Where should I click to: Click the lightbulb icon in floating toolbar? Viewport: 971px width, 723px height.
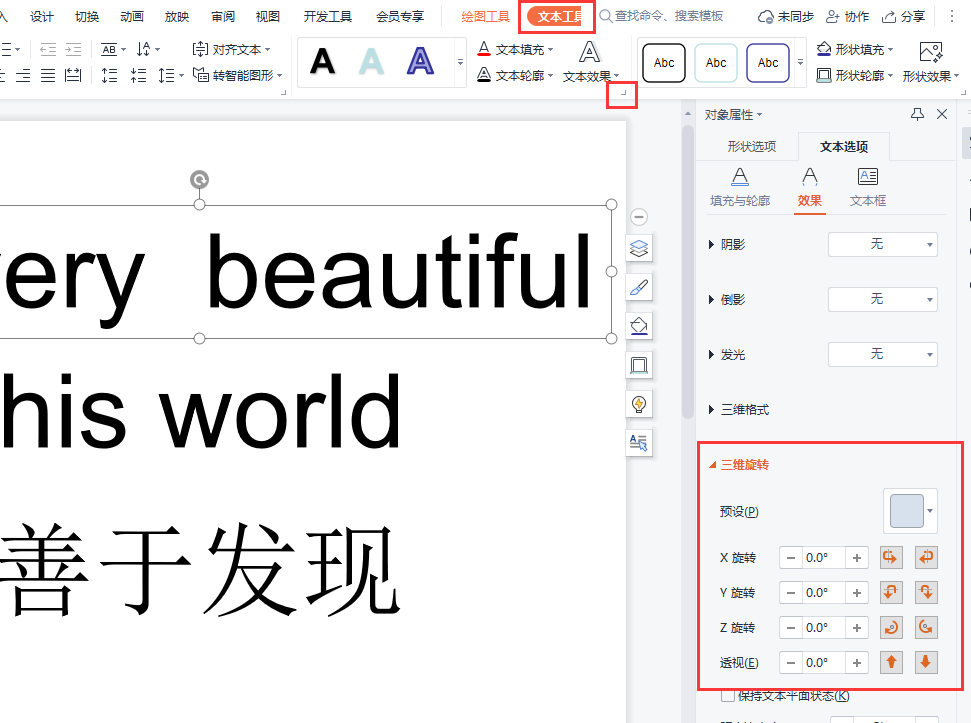coord(639,404)
